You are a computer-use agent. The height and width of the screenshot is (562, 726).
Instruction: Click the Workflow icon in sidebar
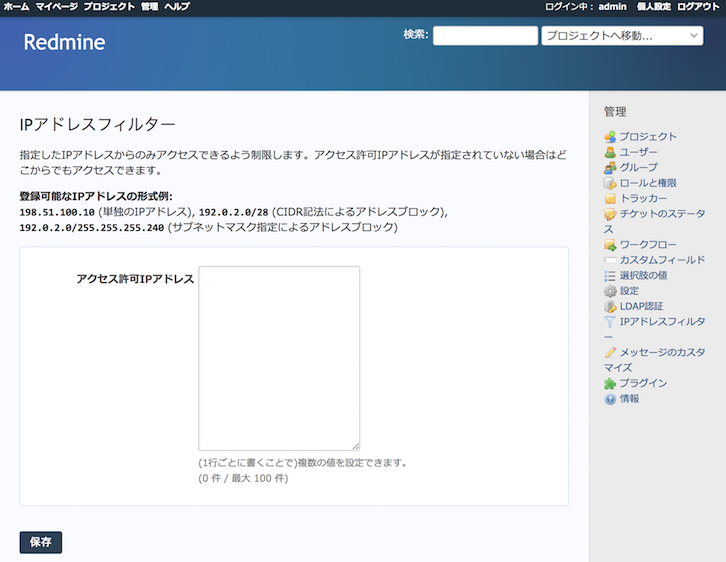pos(610,245)
